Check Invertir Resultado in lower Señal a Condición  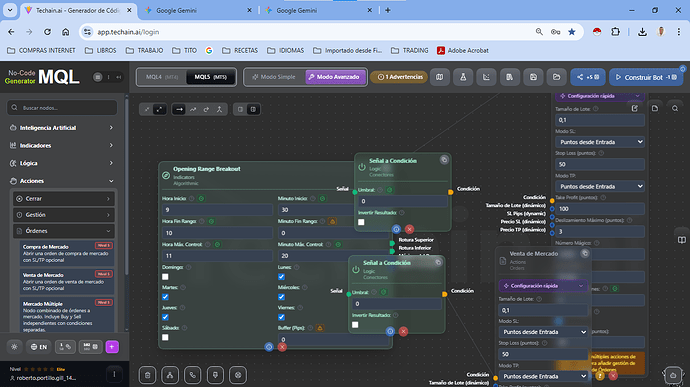tap(355, 325)
